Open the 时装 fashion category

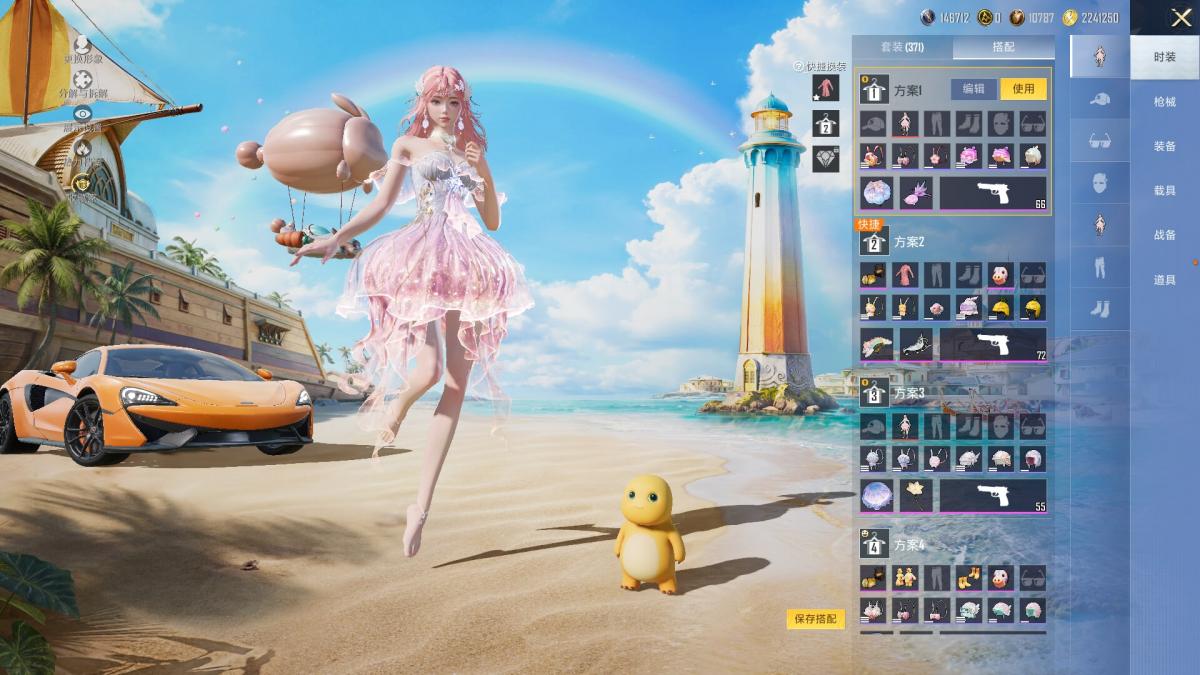1165,57
